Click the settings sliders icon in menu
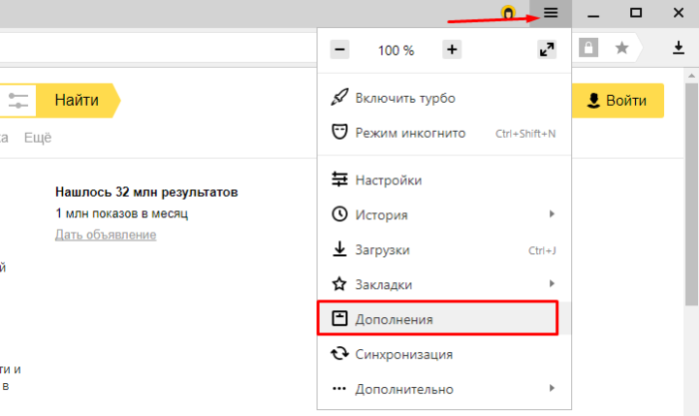Image resolution: width=699 pixels, height=416 pixels. [x=339, y=179]
